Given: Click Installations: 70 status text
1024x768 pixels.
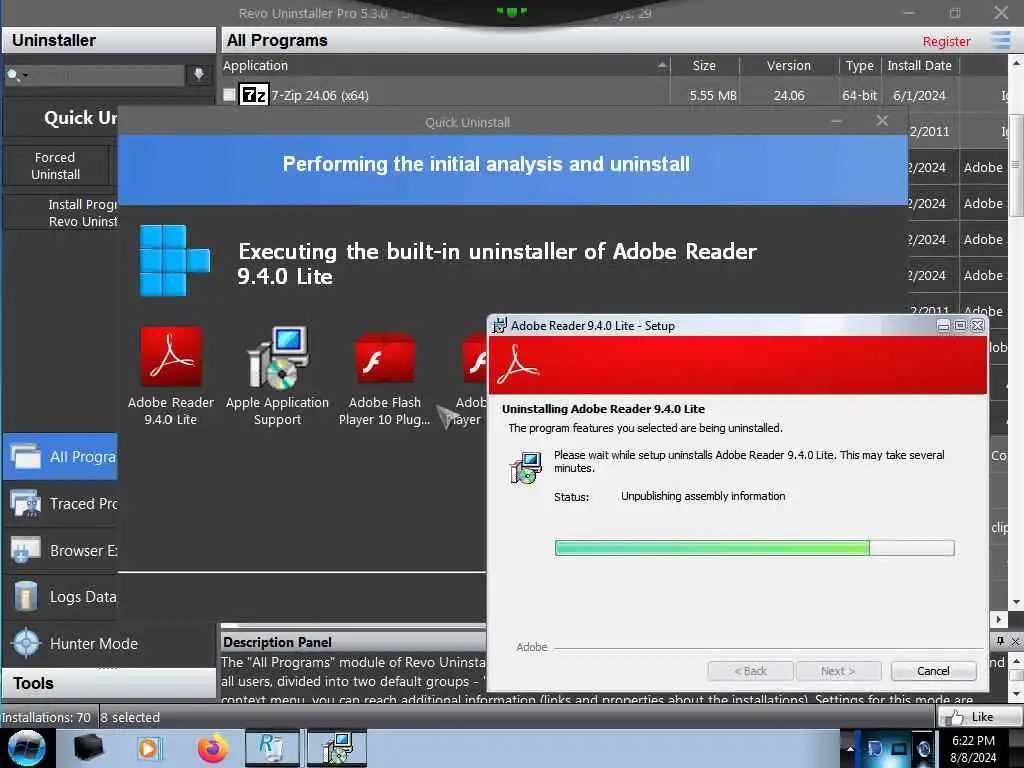Looking at the screenshot, I should pyautogui.click(x=46, y=717).
